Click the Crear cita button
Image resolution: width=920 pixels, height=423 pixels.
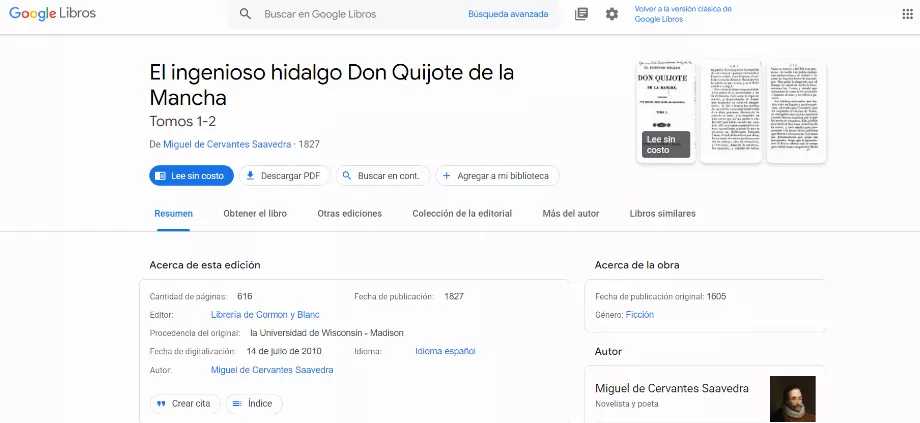tap(185, 404)
